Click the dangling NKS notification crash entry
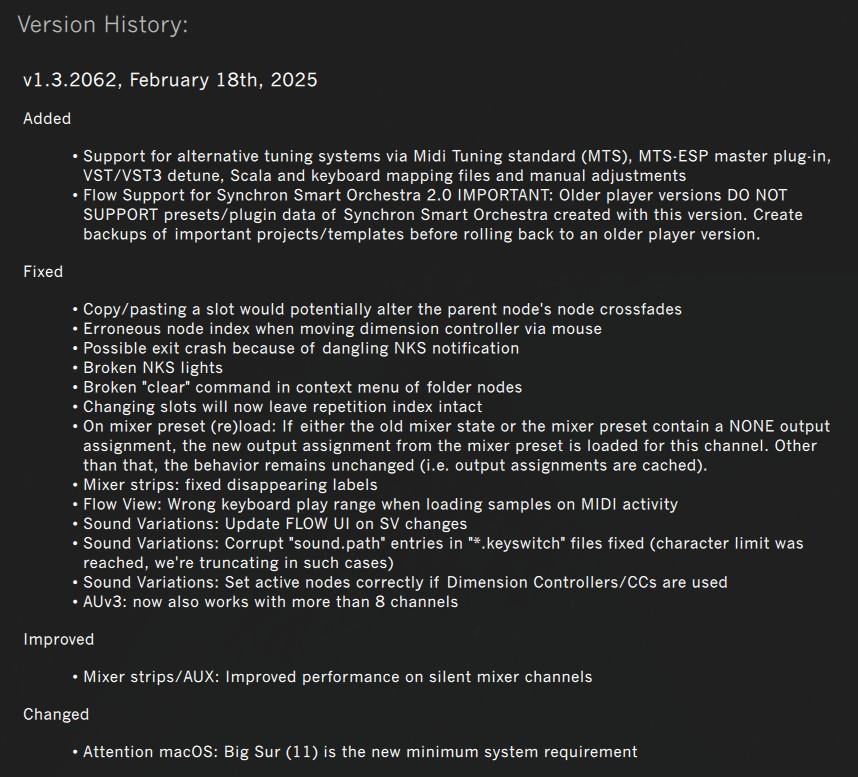 (301, 348)
